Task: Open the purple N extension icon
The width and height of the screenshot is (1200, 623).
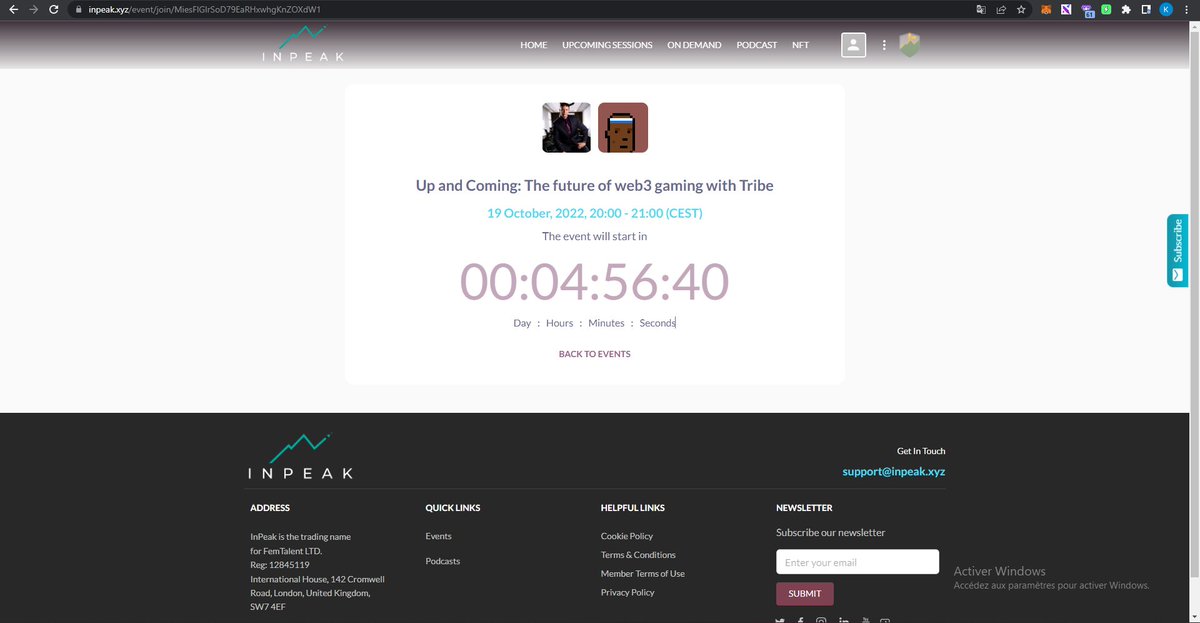Action: (1067, 9)
